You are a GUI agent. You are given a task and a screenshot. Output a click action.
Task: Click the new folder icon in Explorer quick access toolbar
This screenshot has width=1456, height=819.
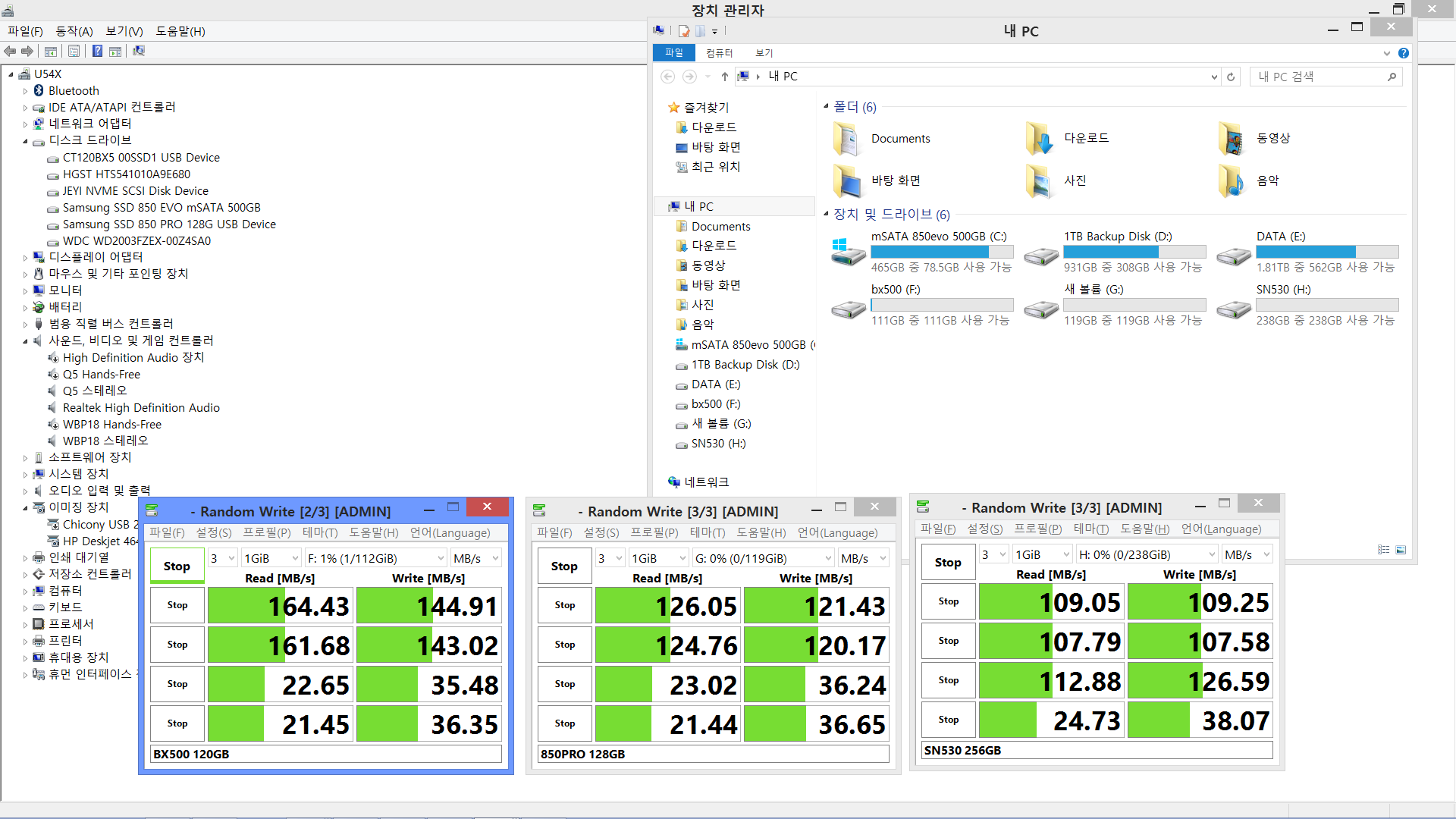point(701,31)
